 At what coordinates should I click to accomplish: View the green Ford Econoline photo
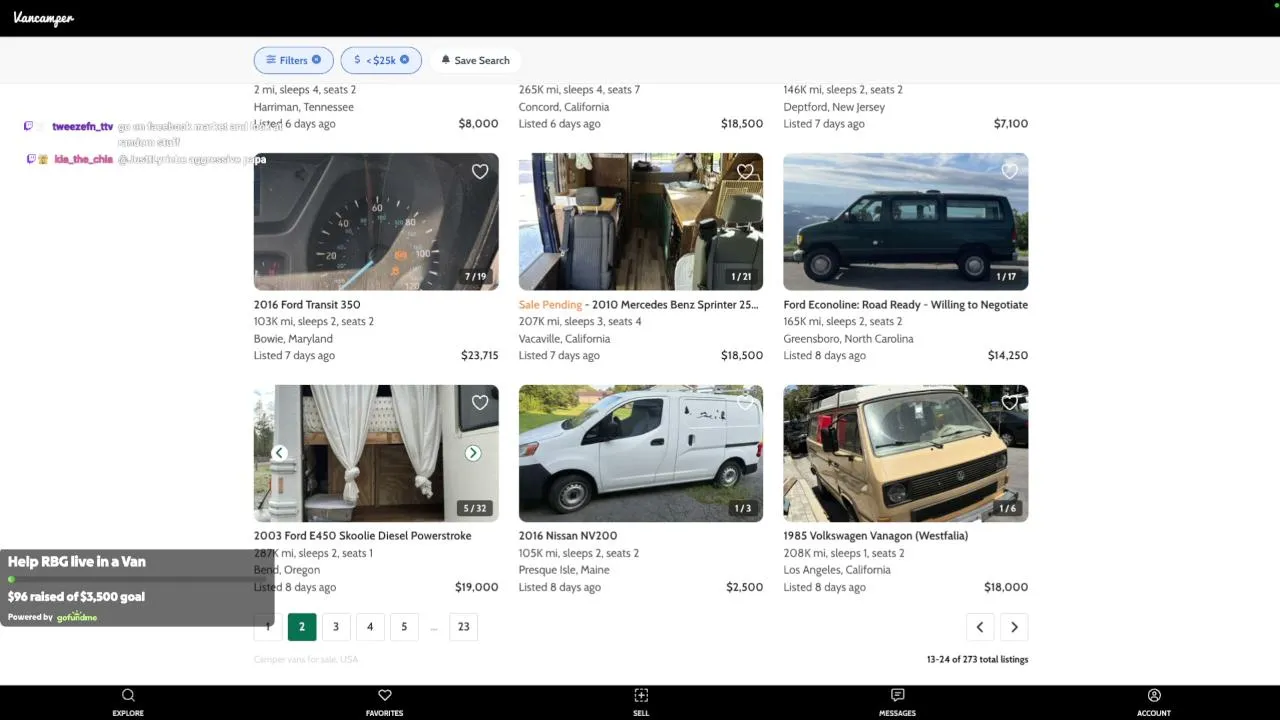(906, 222)
